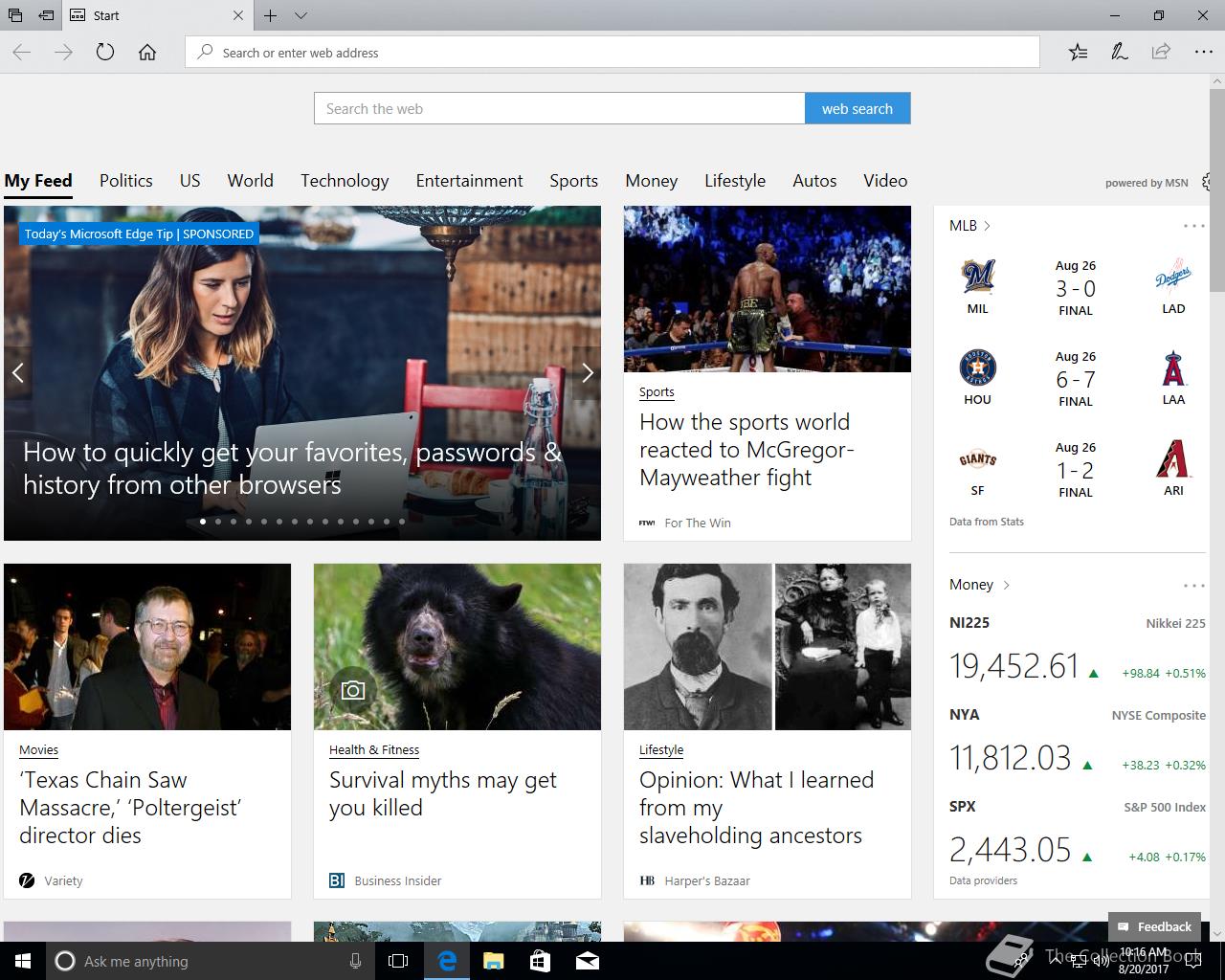The image size is (1225, 980).
Task: Show tab previews chevron
Action: point(301,15)
